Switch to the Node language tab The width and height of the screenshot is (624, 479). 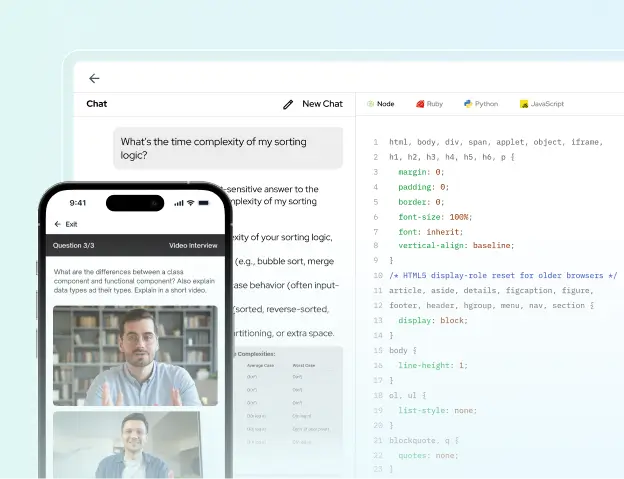point(380,104)
